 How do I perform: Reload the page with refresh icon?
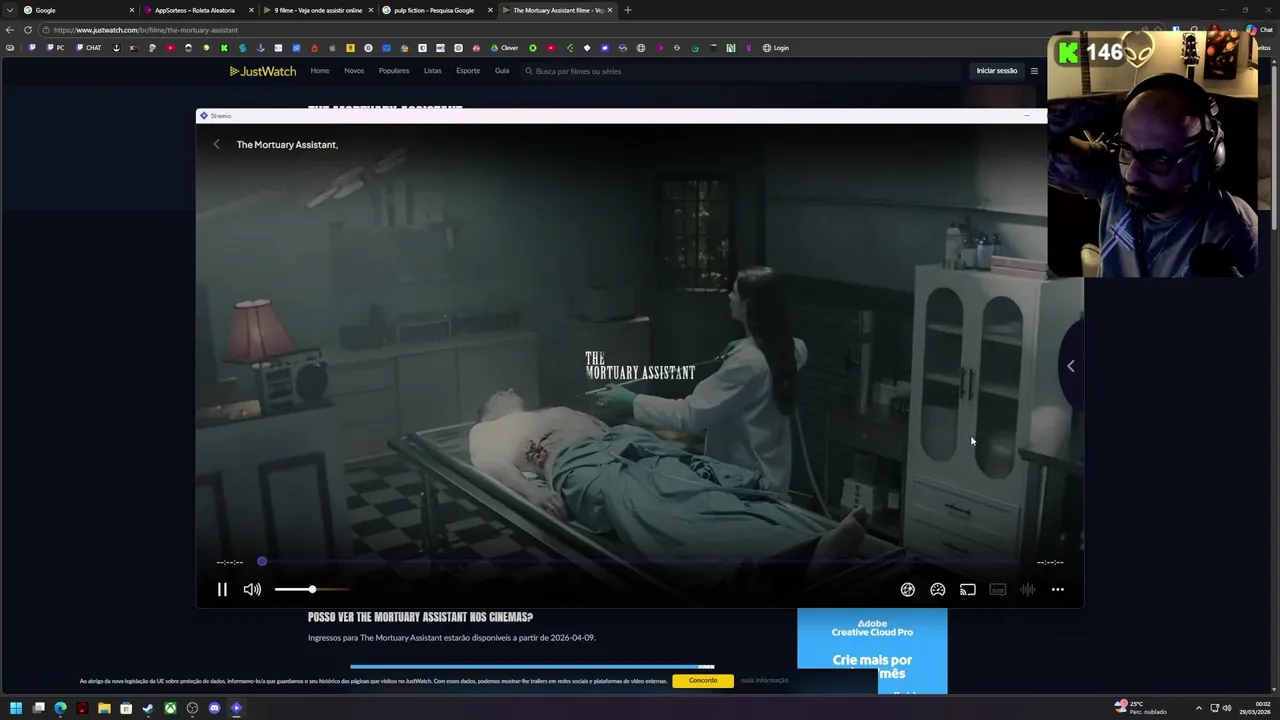tap(28, 30)
